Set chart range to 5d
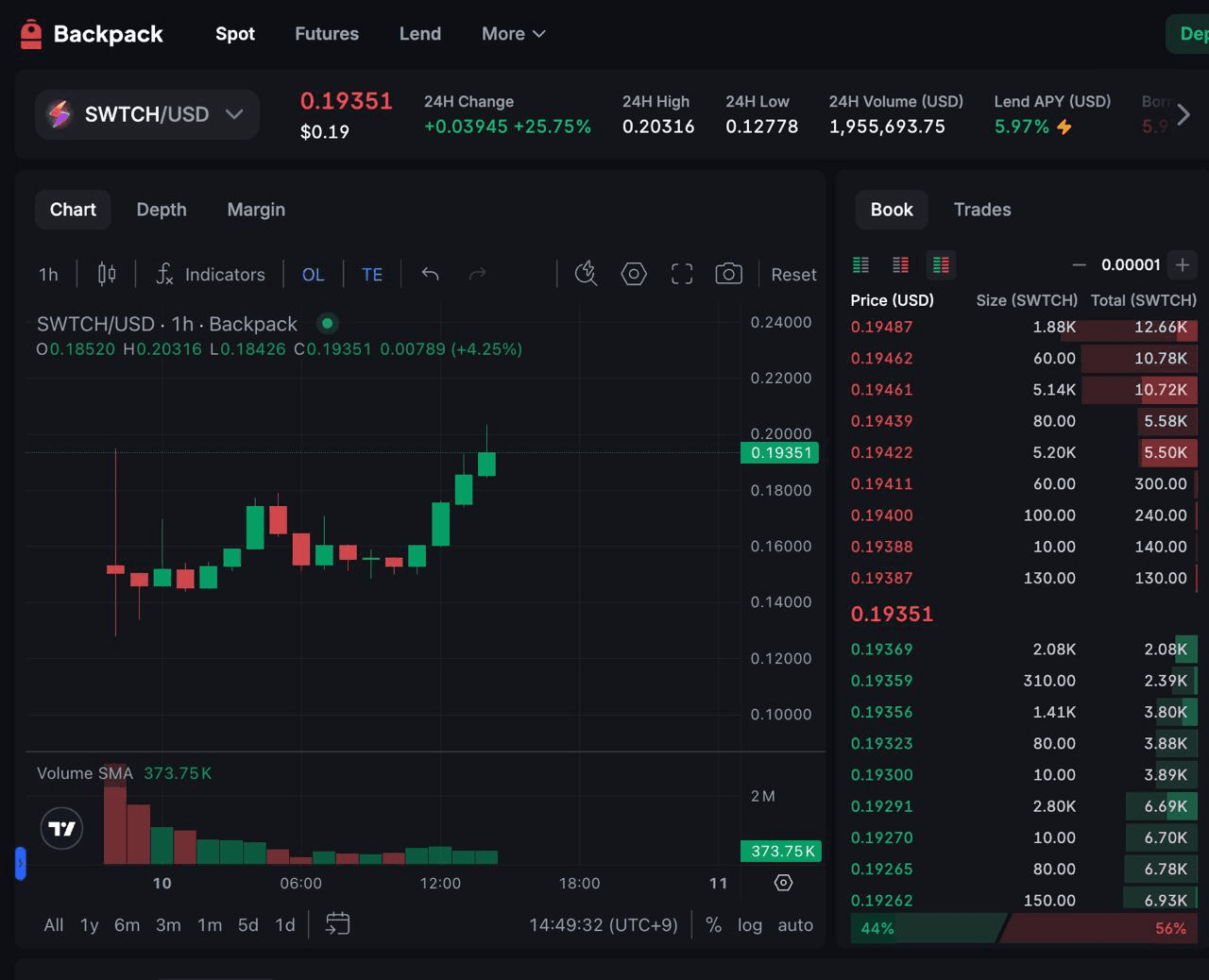The image size is (1209, 980). pos(248,925)
